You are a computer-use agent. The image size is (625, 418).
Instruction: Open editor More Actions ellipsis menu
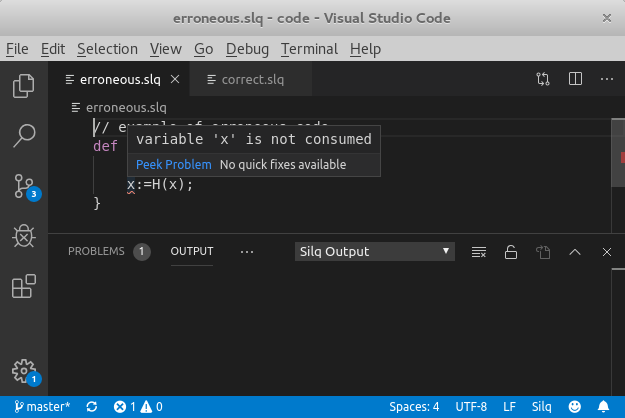click(x=607, y=79)
